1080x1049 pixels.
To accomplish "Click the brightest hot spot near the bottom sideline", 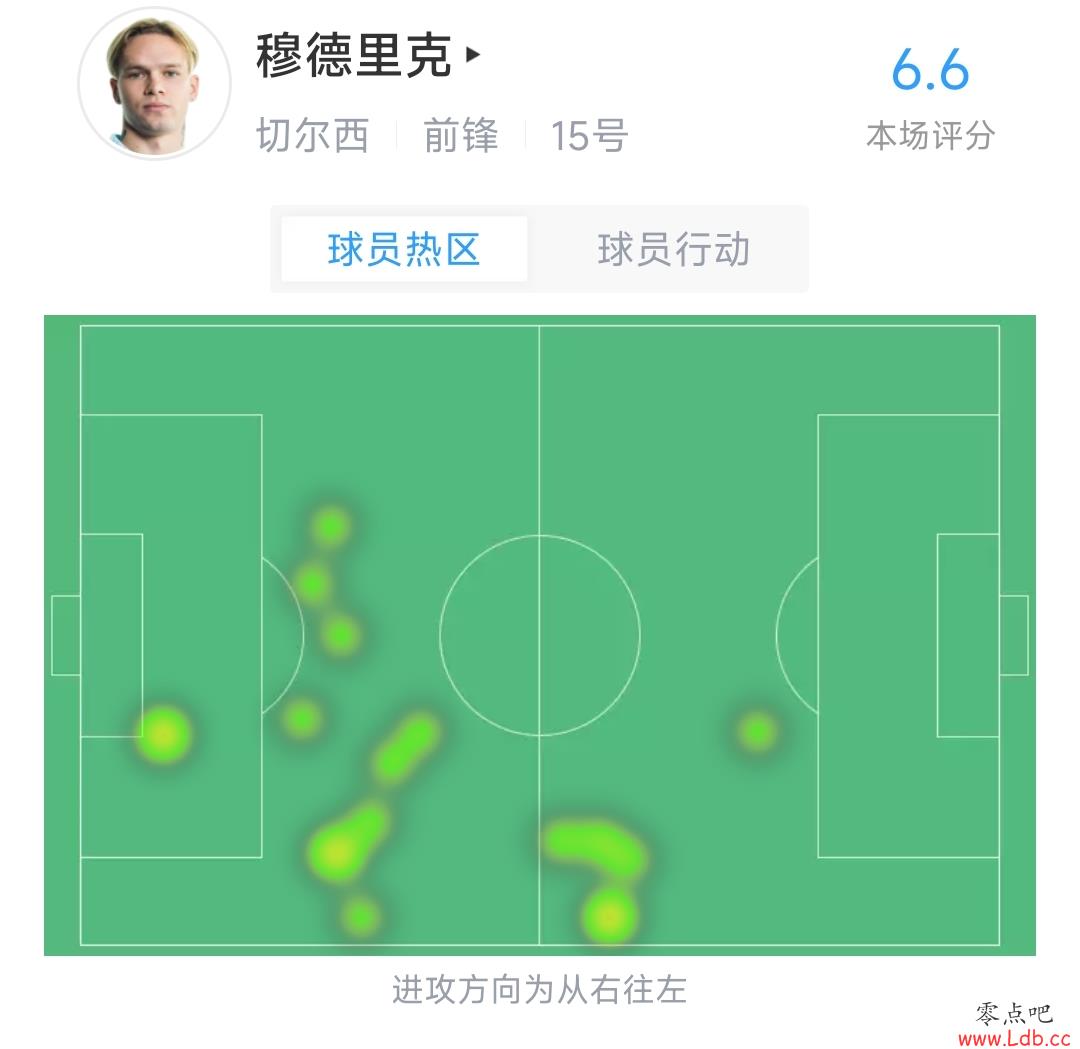I will pos(609,917).
